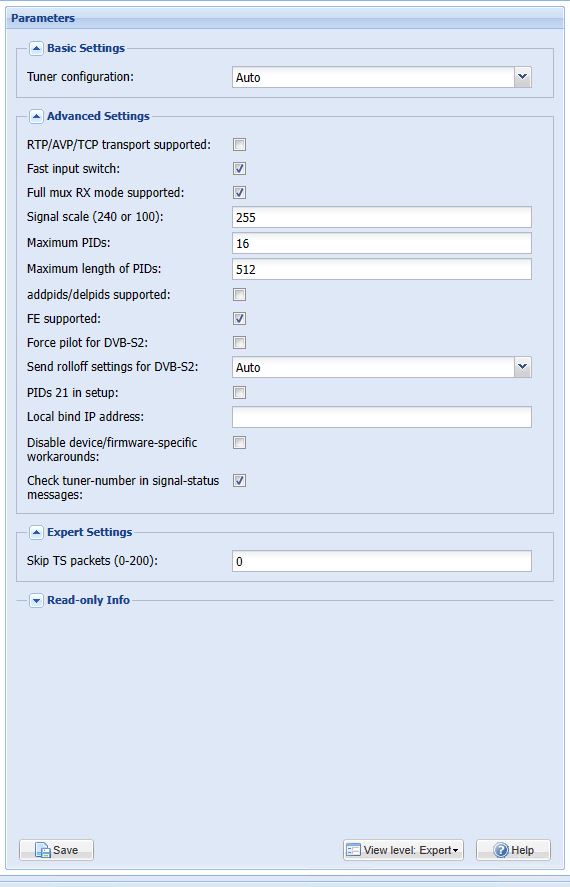Enable Force pilot for DVB-S2

pyautogui.click(x=240, y=343)
